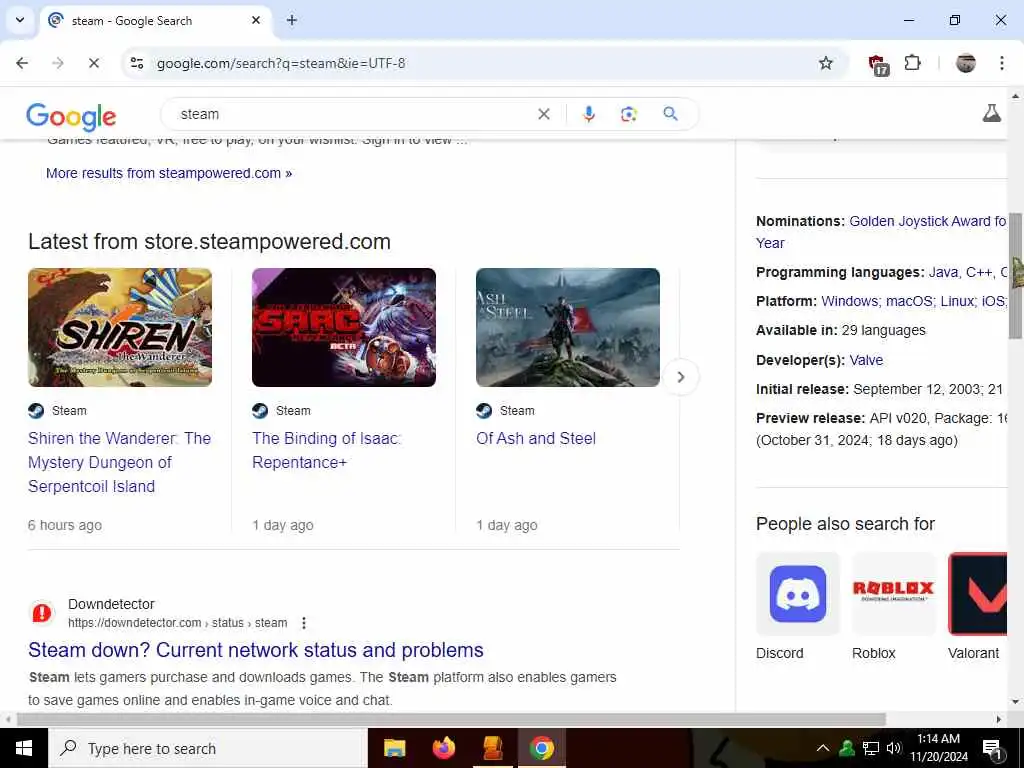Click the Downdetector site icon
The image size is (1024, 768).
(42, 613)
